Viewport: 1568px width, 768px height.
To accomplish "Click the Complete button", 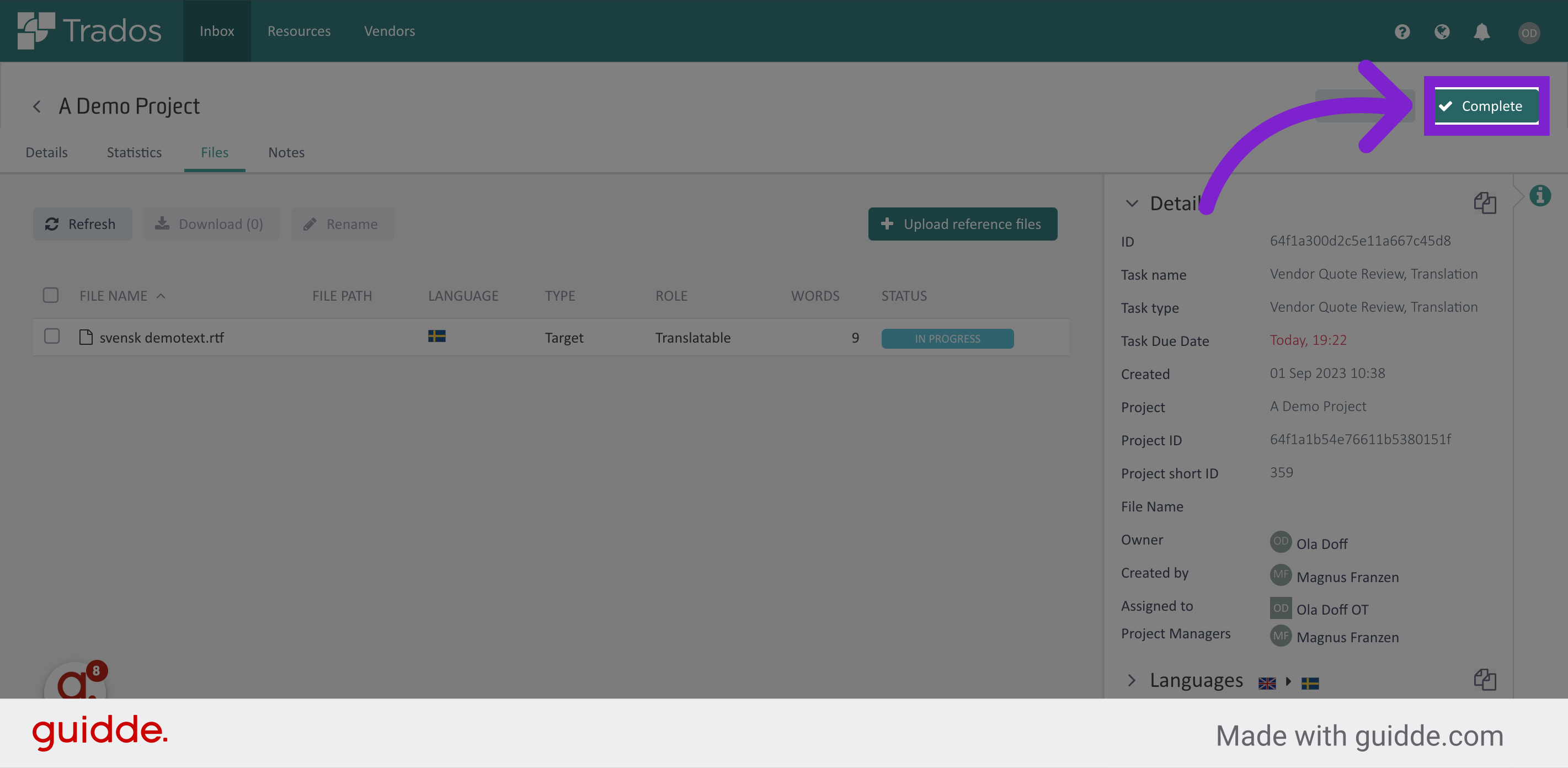I will pos(1486,106).
